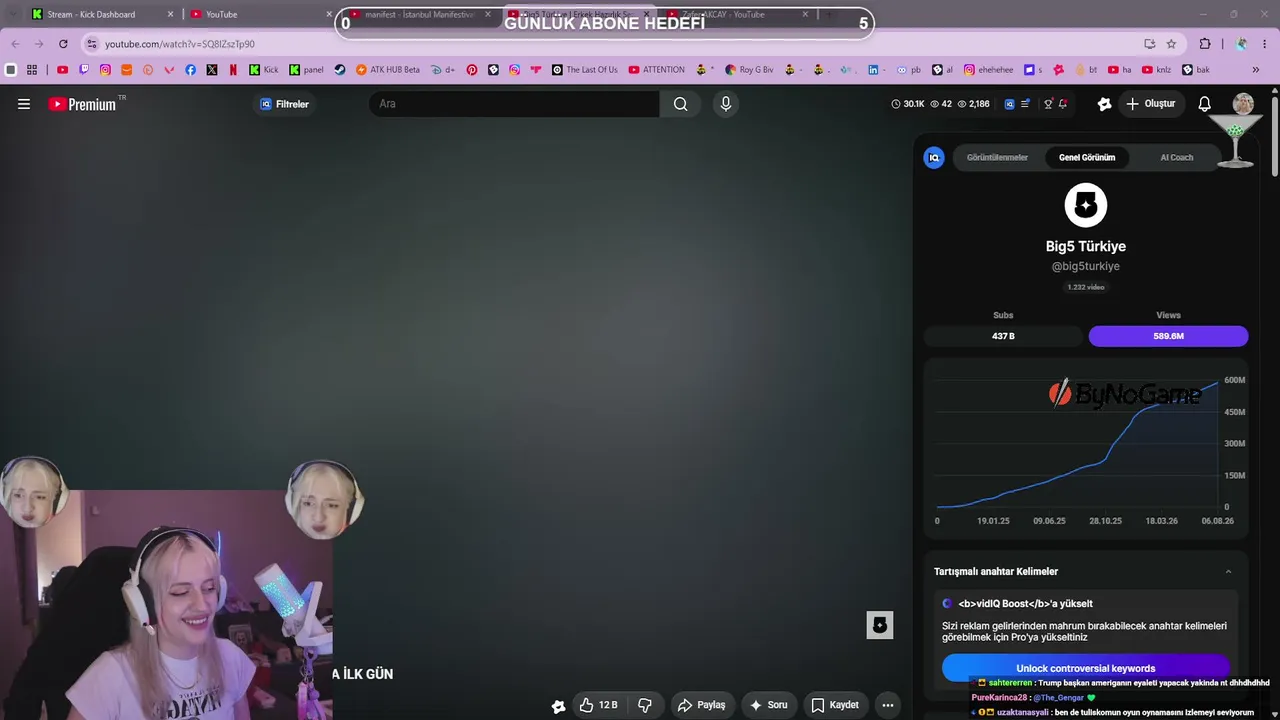Focus the YouTube 'Ara' search field

[x=514, y=104]
